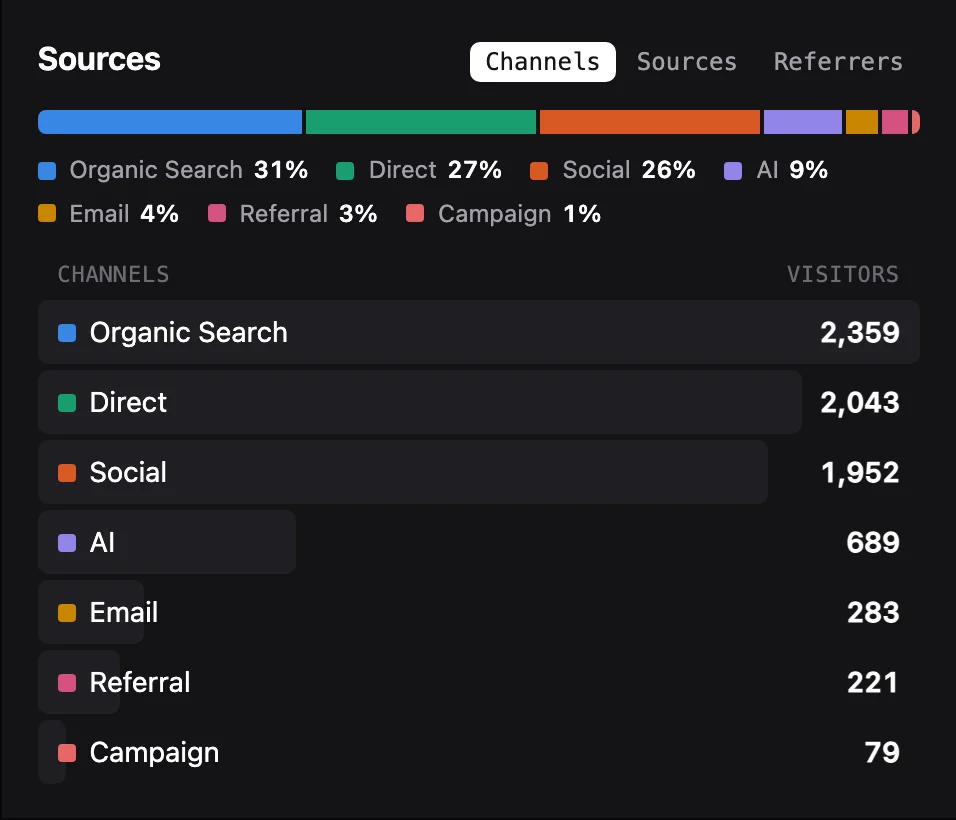This screenshot has height=820, width=956.
Task: Click the amber Email bar segment
Action: coord(861,122)
